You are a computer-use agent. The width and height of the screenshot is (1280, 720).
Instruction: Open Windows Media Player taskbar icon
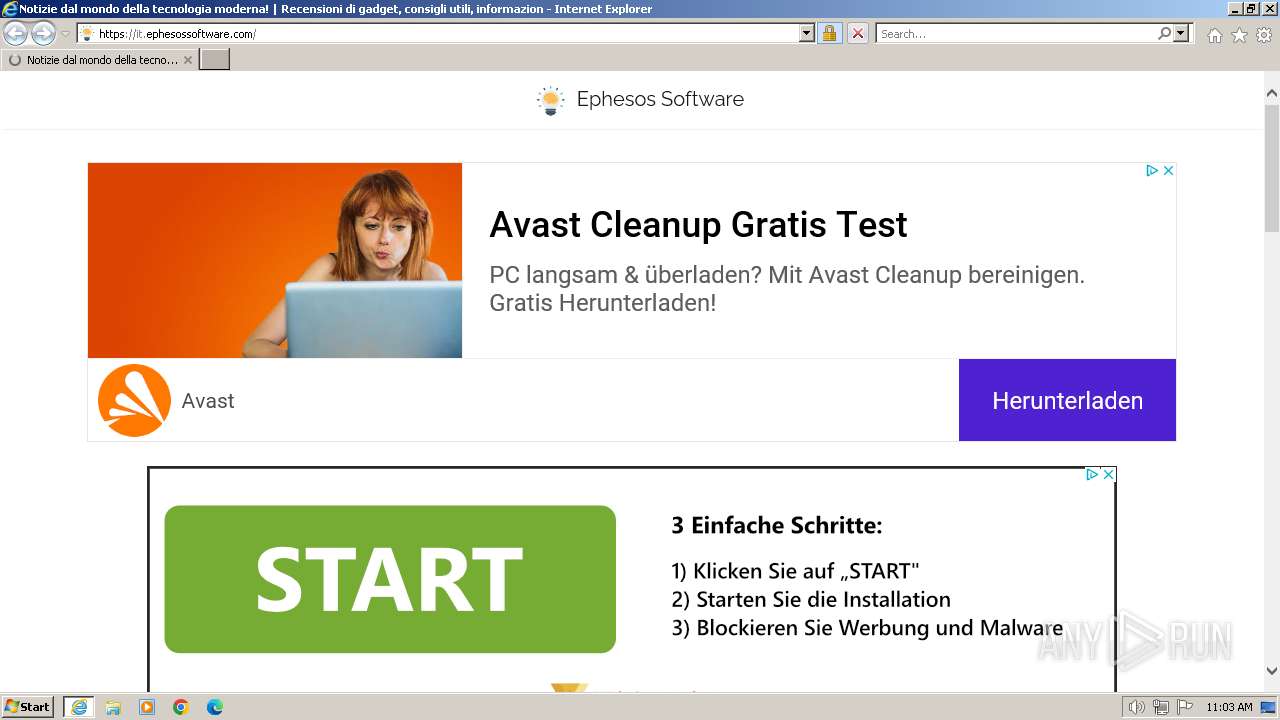click(147, 707)
